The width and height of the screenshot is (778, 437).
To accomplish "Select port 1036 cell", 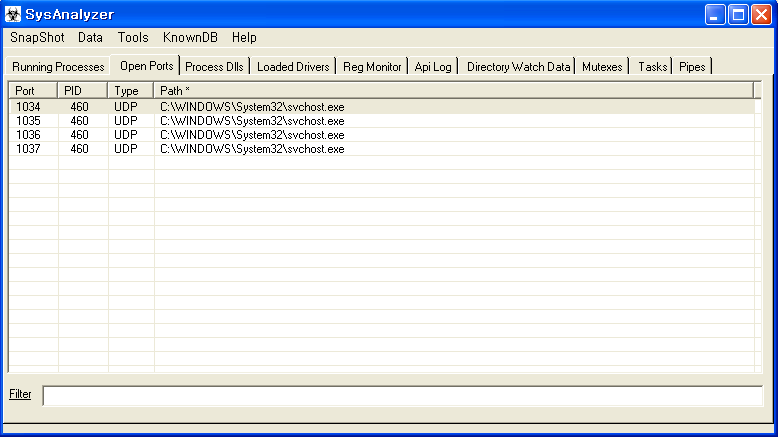I will [x=28, y=135].
